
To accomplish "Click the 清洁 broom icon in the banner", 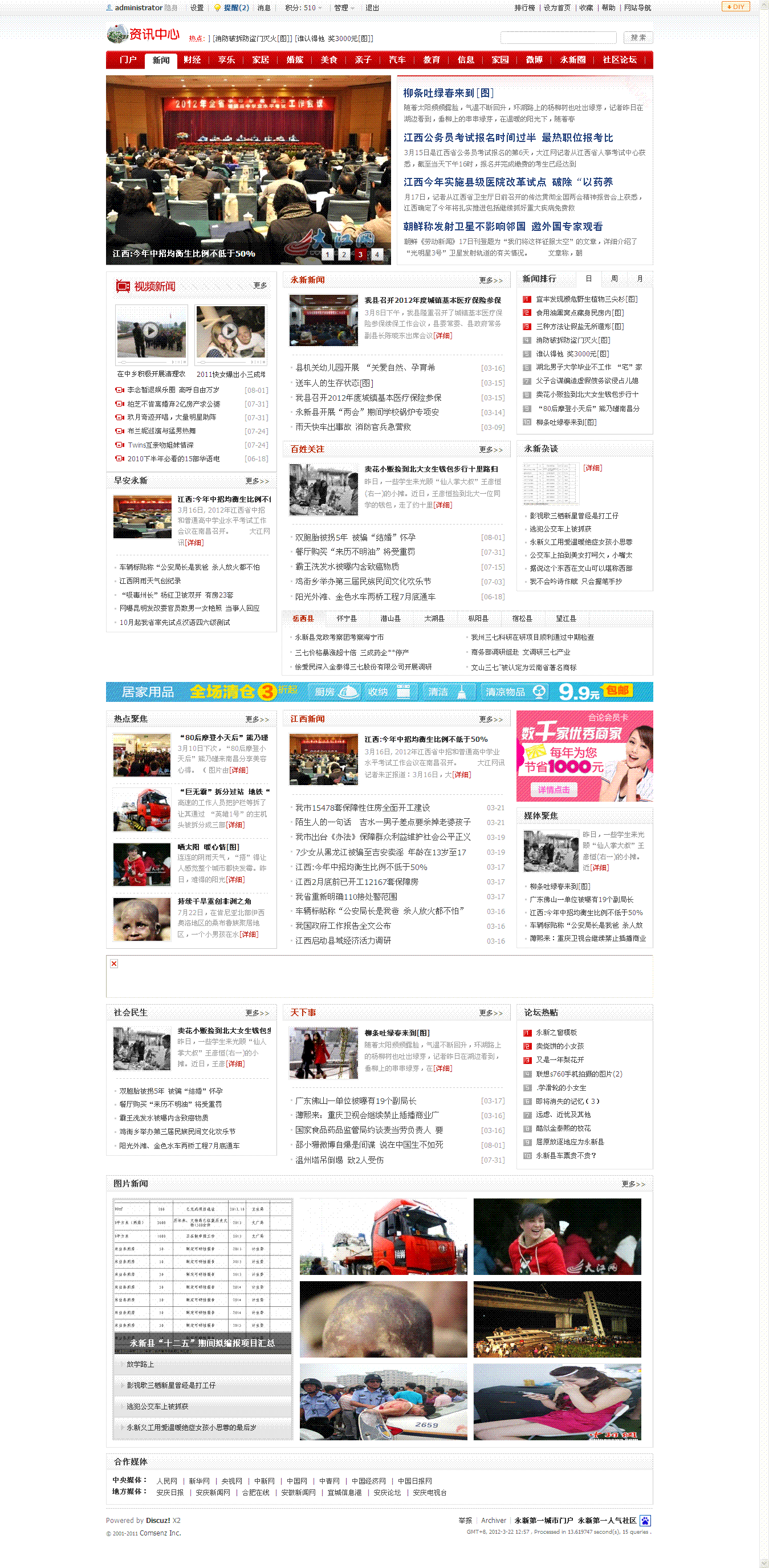I will [x=462, y=692].
